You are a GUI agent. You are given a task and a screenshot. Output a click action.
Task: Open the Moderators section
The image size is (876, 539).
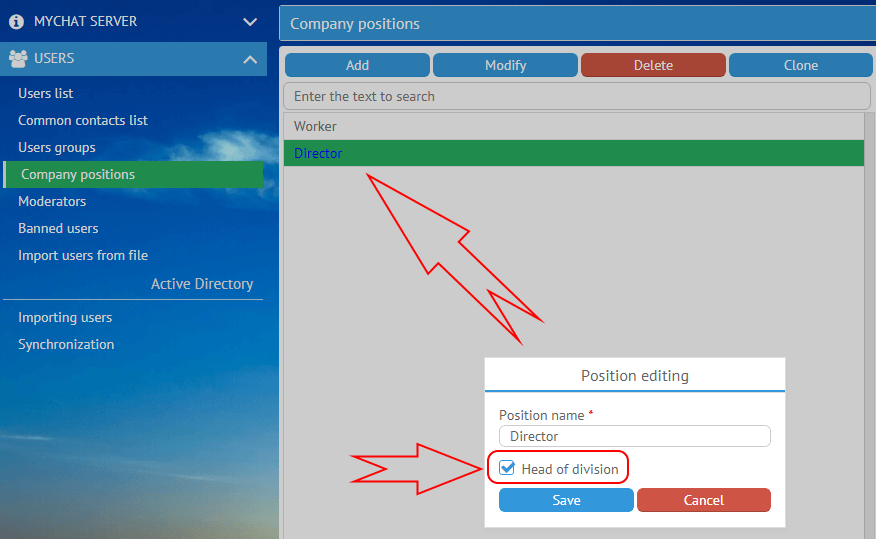[52, 201]
